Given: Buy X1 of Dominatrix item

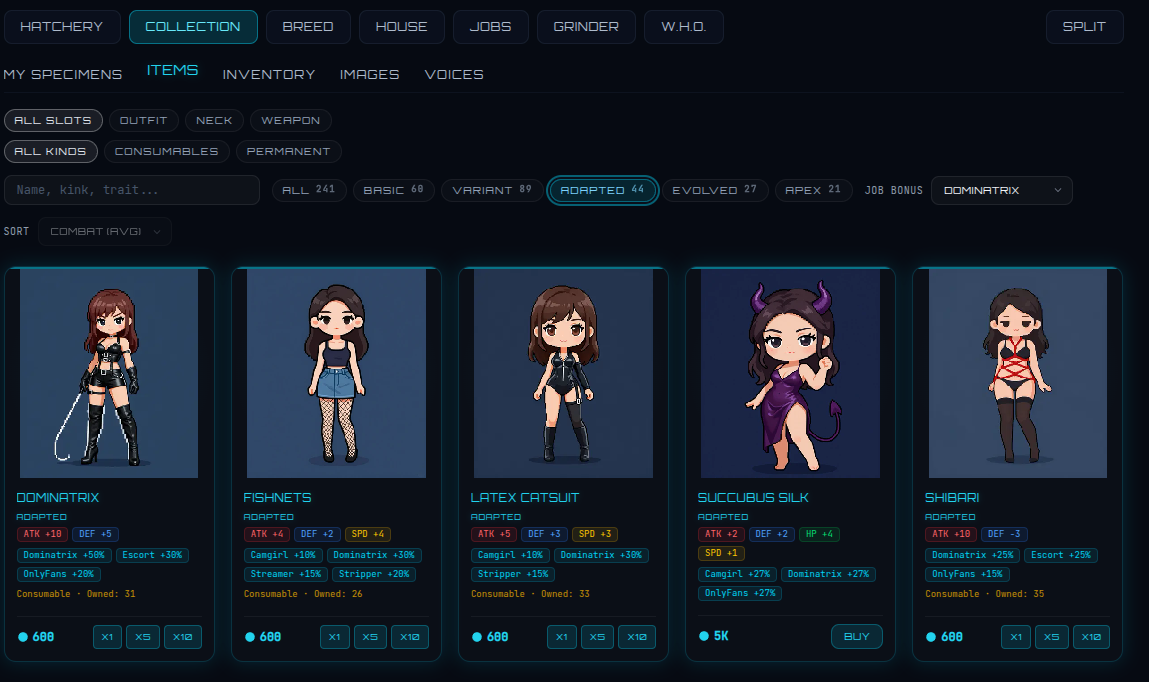Looking at the screenshot, I should (108, 637).
